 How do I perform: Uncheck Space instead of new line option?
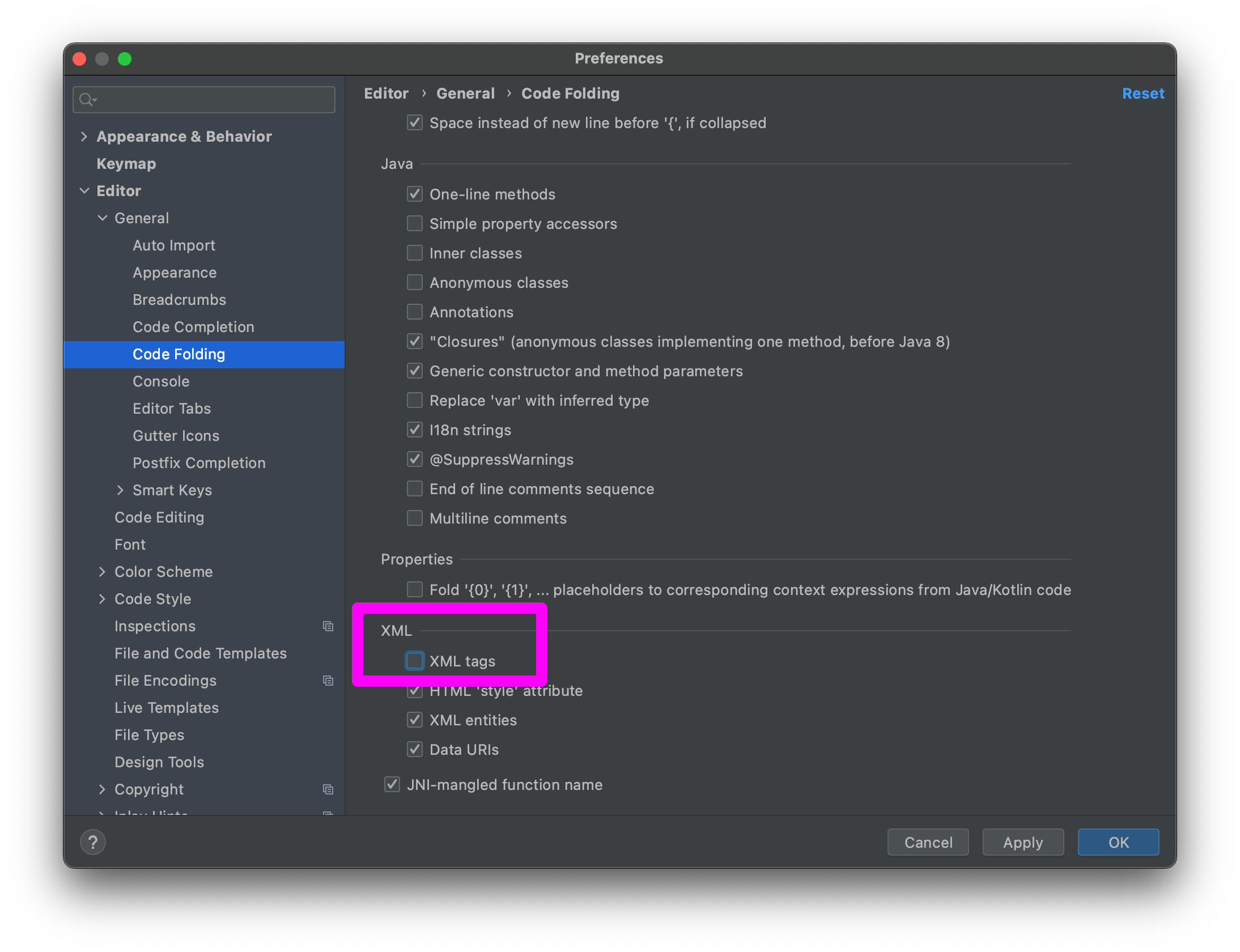415,123
